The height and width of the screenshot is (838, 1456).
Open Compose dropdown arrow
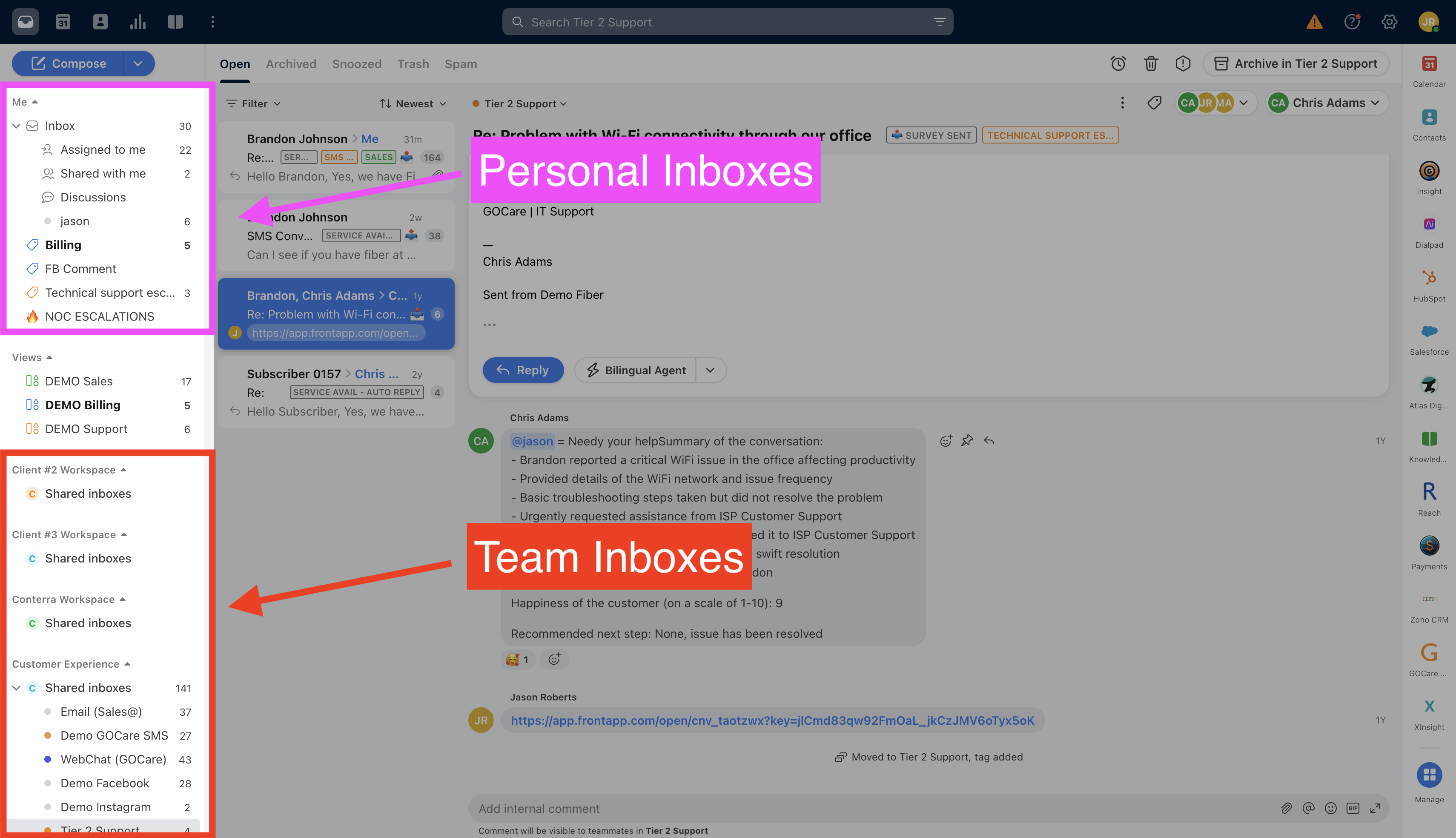point(138,63)
